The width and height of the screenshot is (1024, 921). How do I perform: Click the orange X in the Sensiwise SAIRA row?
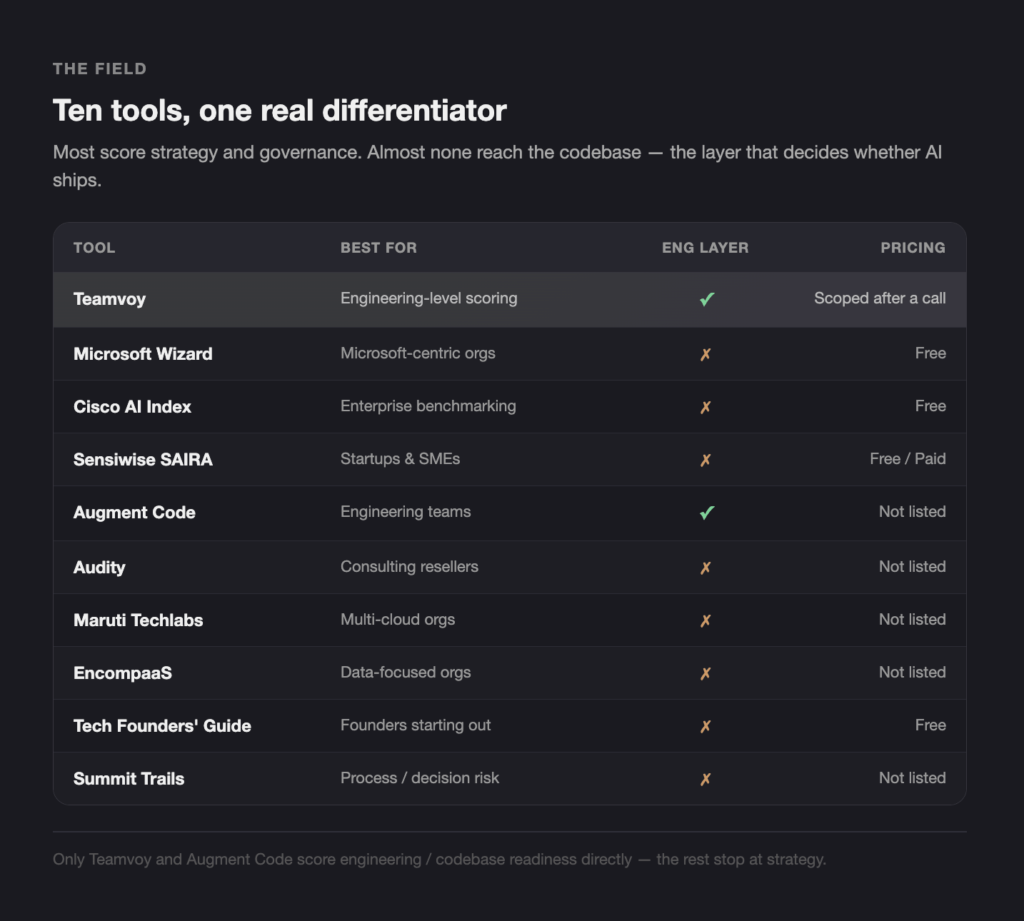coord(705,460)
